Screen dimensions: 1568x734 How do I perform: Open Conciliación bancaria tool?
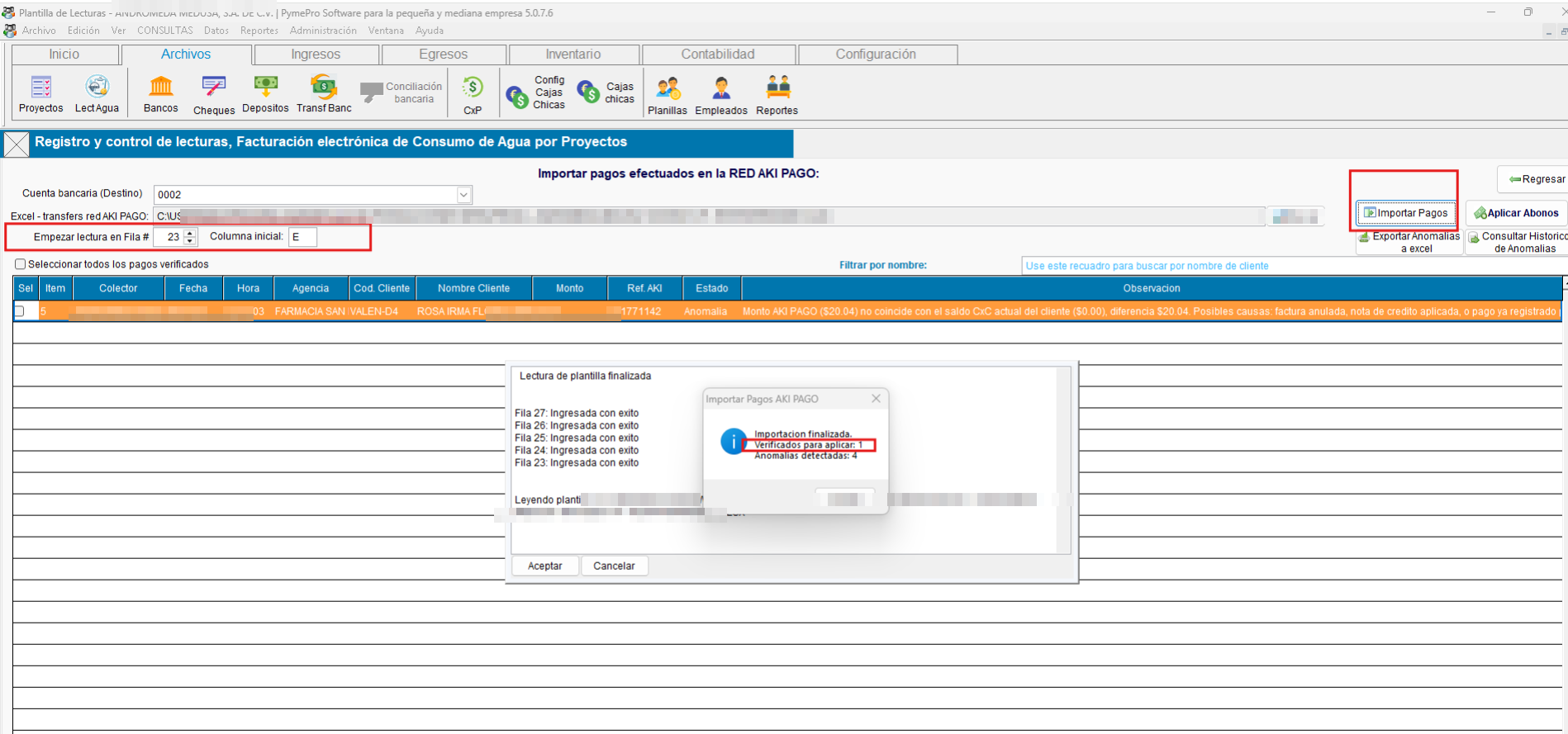(402, 92)
